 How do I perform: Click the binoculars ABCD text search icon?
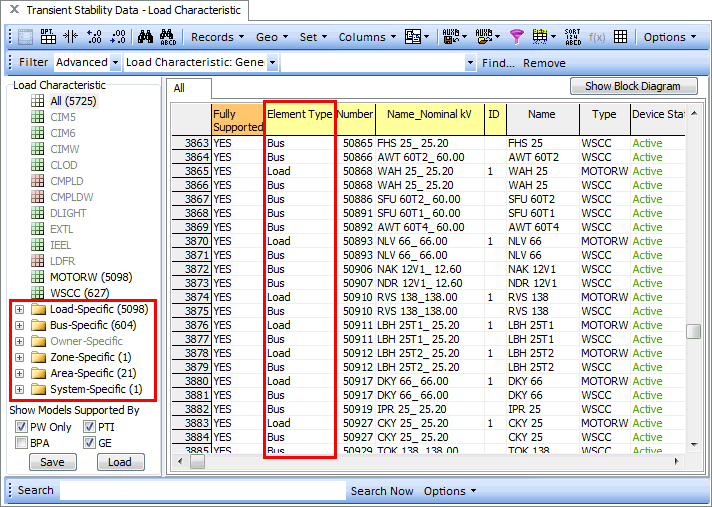click(x=168, y=37)
